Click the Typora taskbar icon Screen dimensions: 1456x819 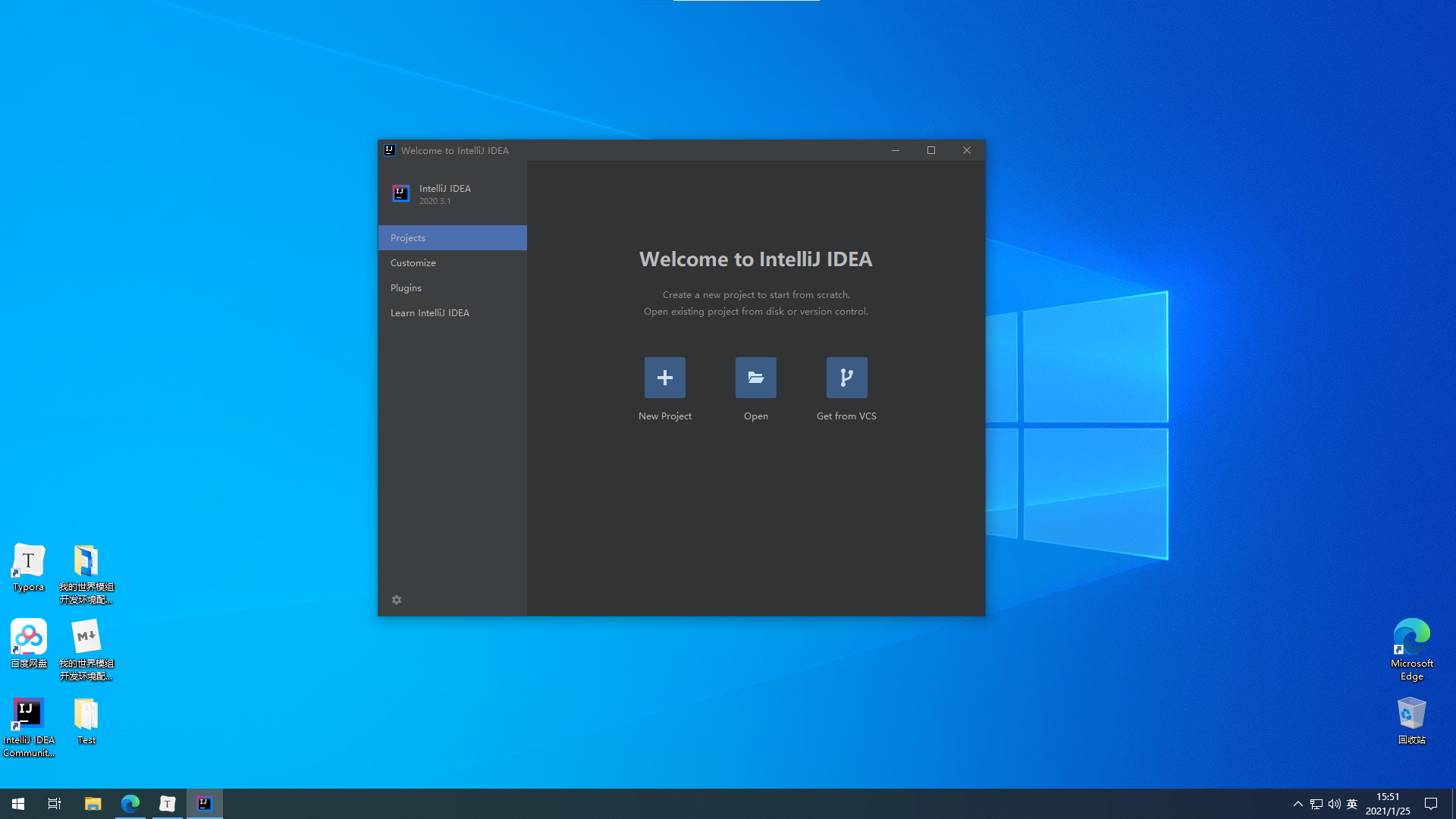coord(167,804)
